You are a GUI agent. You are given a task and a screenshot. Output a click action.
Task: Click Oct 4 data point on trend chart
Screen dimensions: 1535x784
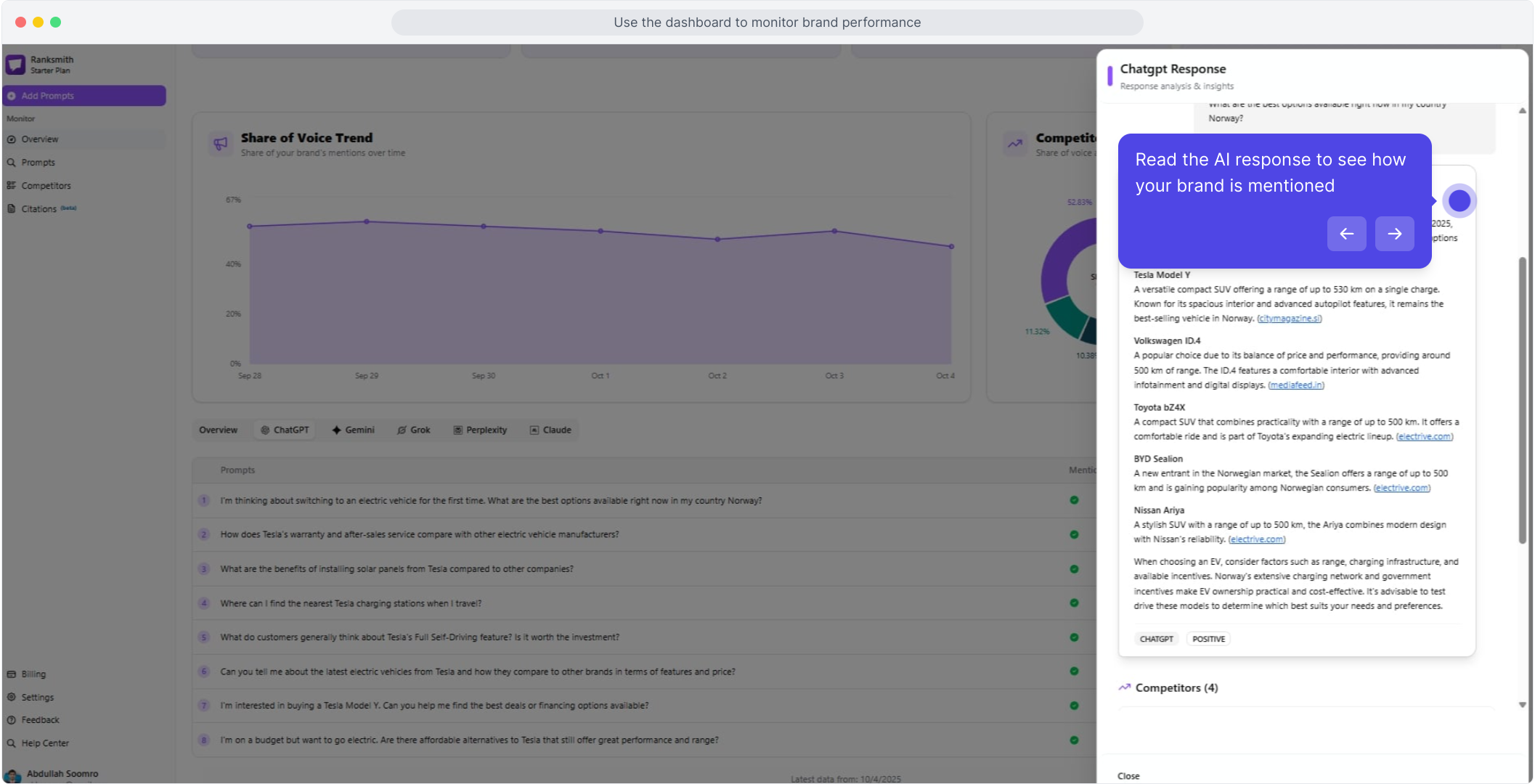pos(951,247)
